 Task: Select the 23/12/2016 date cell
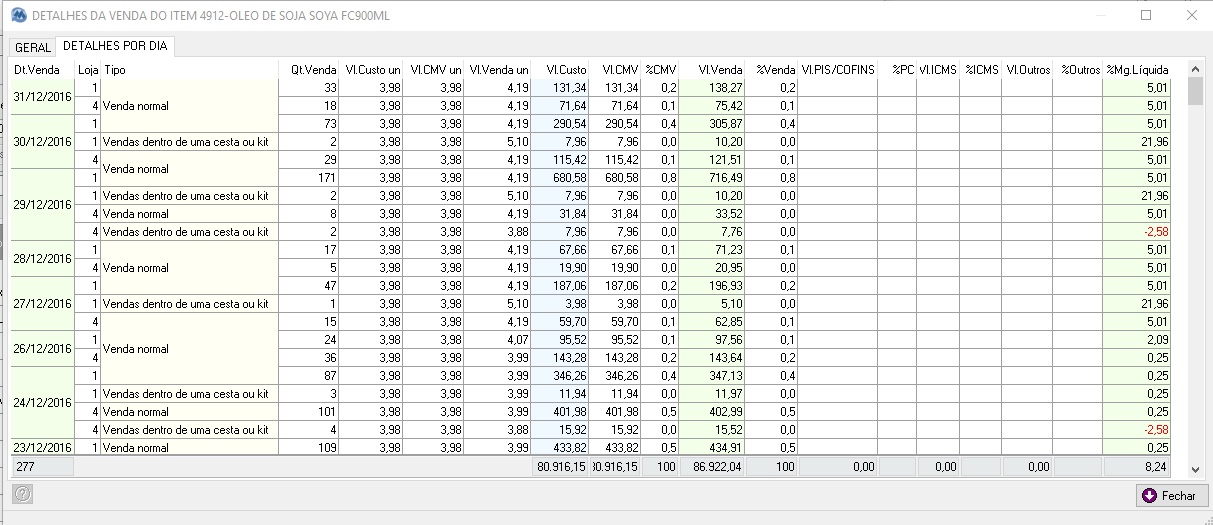[43, 447]
